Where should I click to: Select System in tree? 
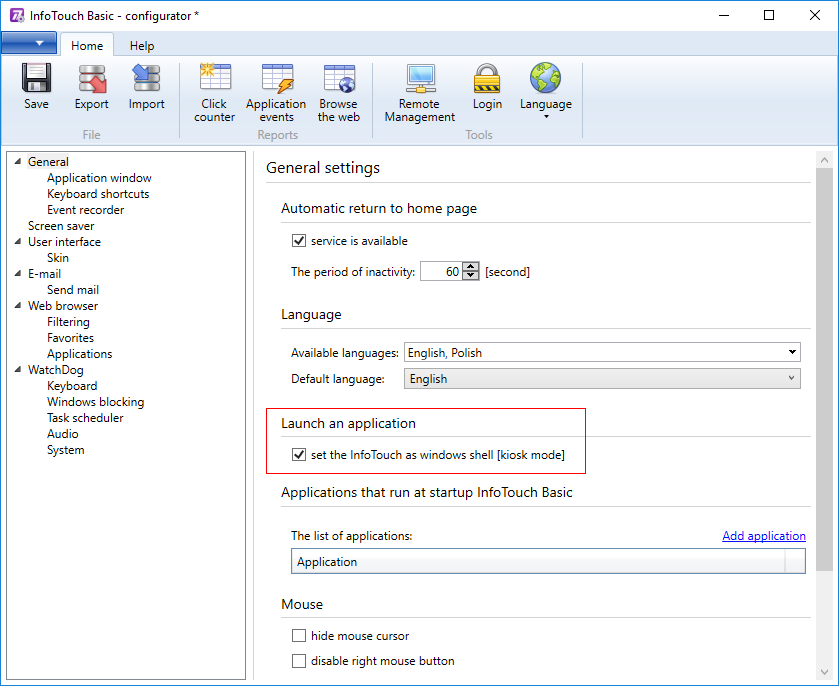(x=65, y=450)
